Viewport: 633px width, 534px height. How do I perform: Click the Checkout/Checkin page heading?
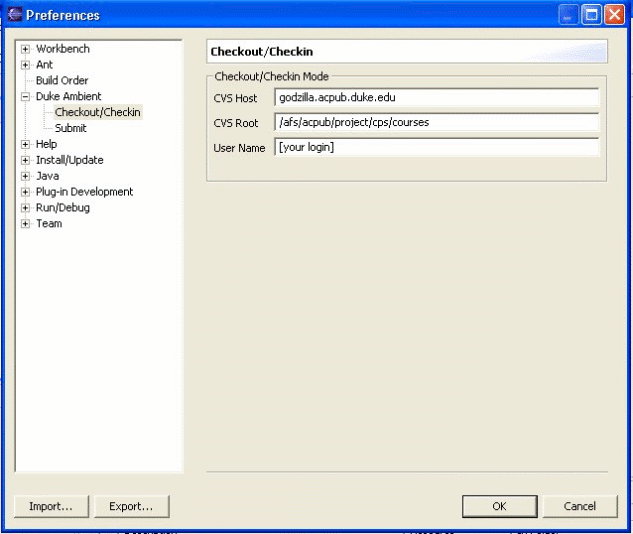[262, 52]
